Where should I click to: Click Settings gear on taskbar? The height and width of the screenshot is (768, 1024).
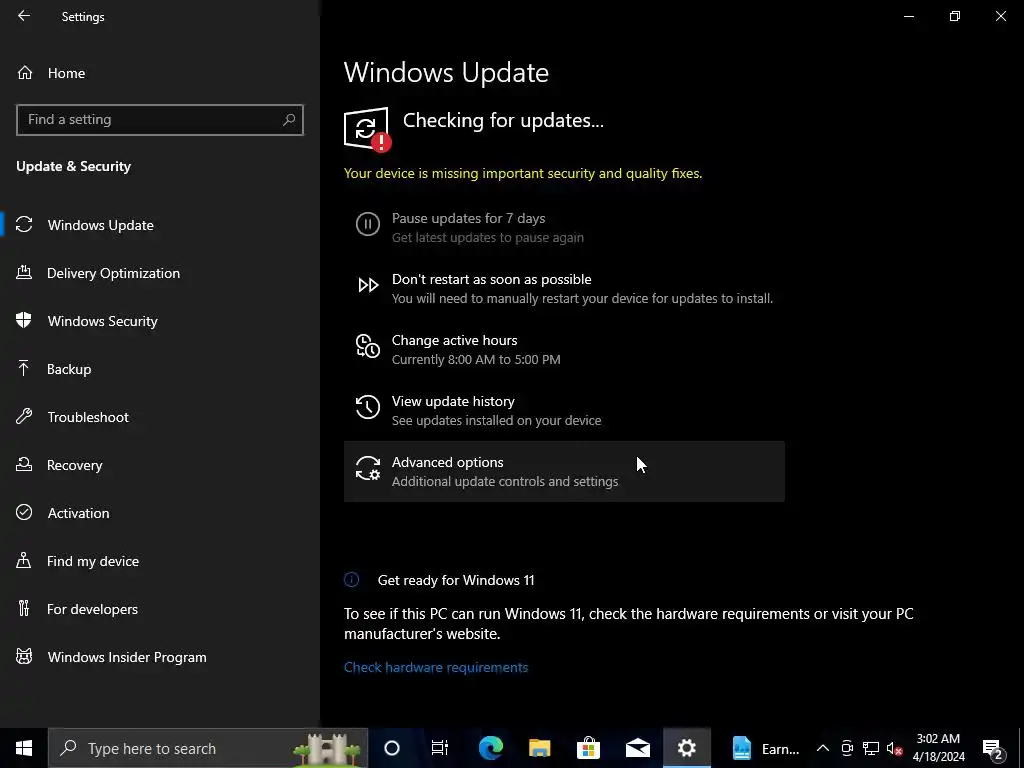coord(686,748)
